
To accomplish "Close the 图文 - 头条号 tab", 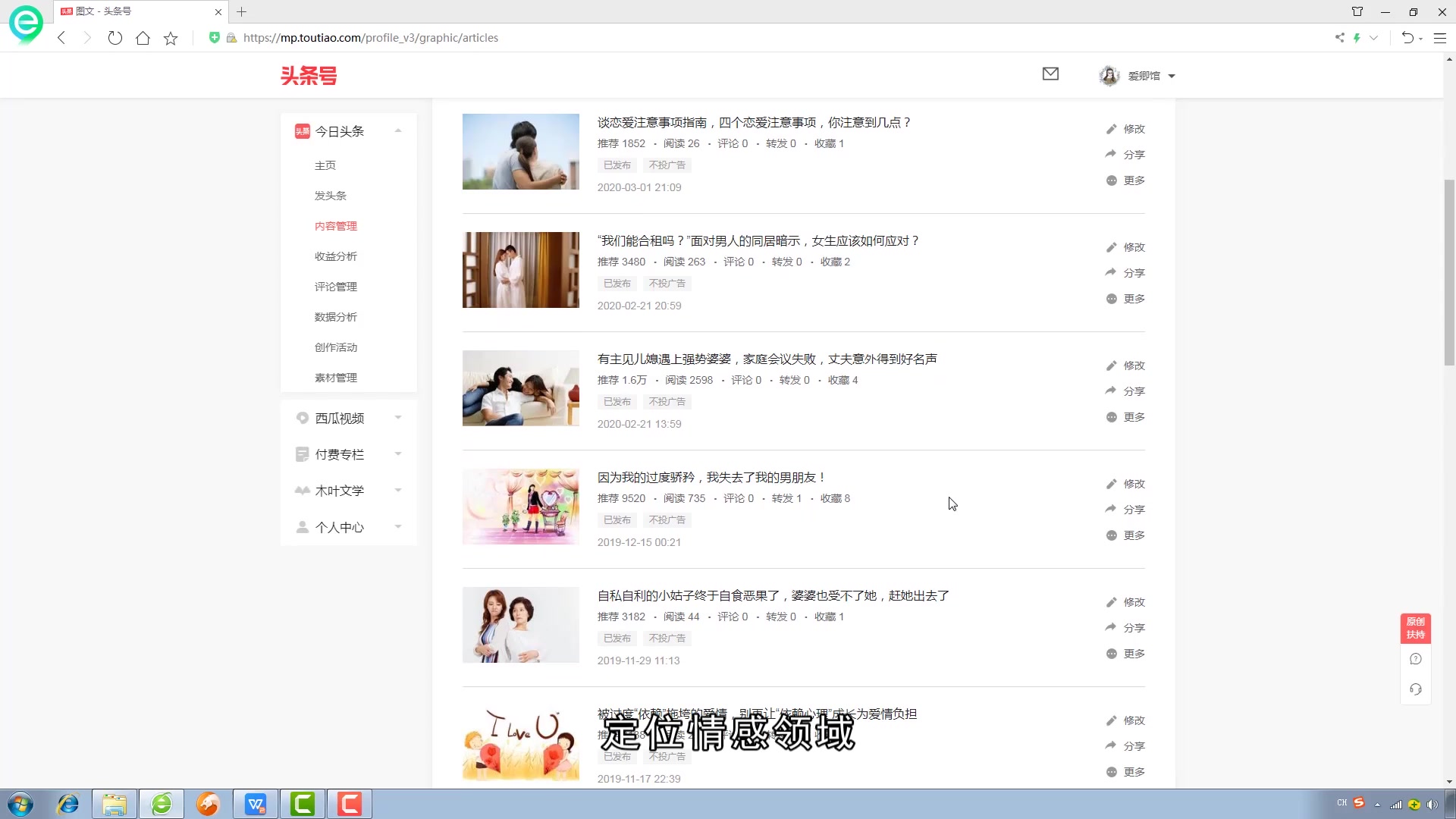I will click(218, 11).
